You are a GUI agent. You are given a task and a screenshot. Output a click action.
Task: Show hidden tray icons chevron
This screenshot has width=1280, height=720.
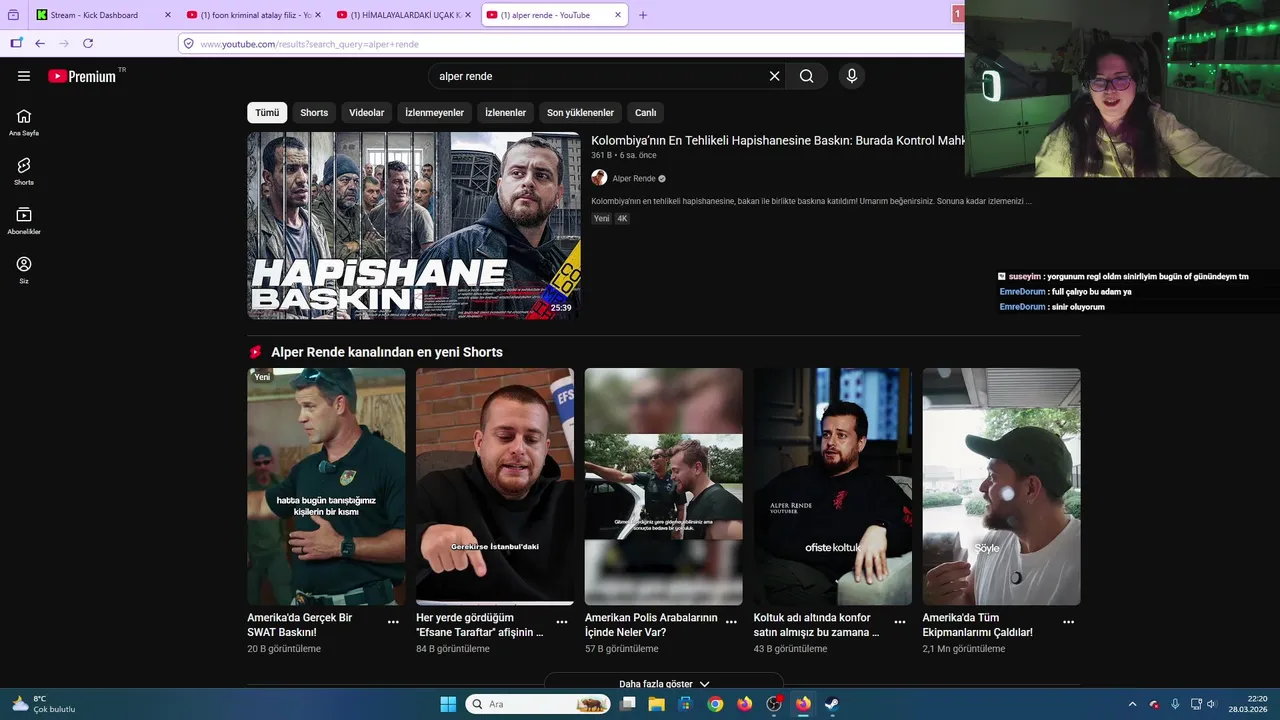(x=1132, y=704)
